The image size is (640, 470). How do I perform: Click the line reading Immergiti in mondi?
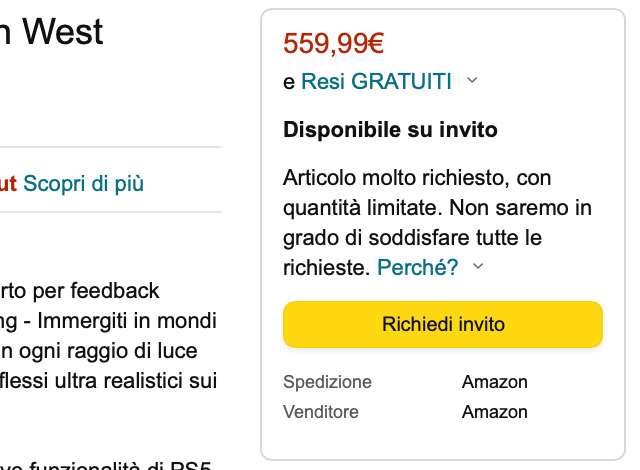[108, 321]
